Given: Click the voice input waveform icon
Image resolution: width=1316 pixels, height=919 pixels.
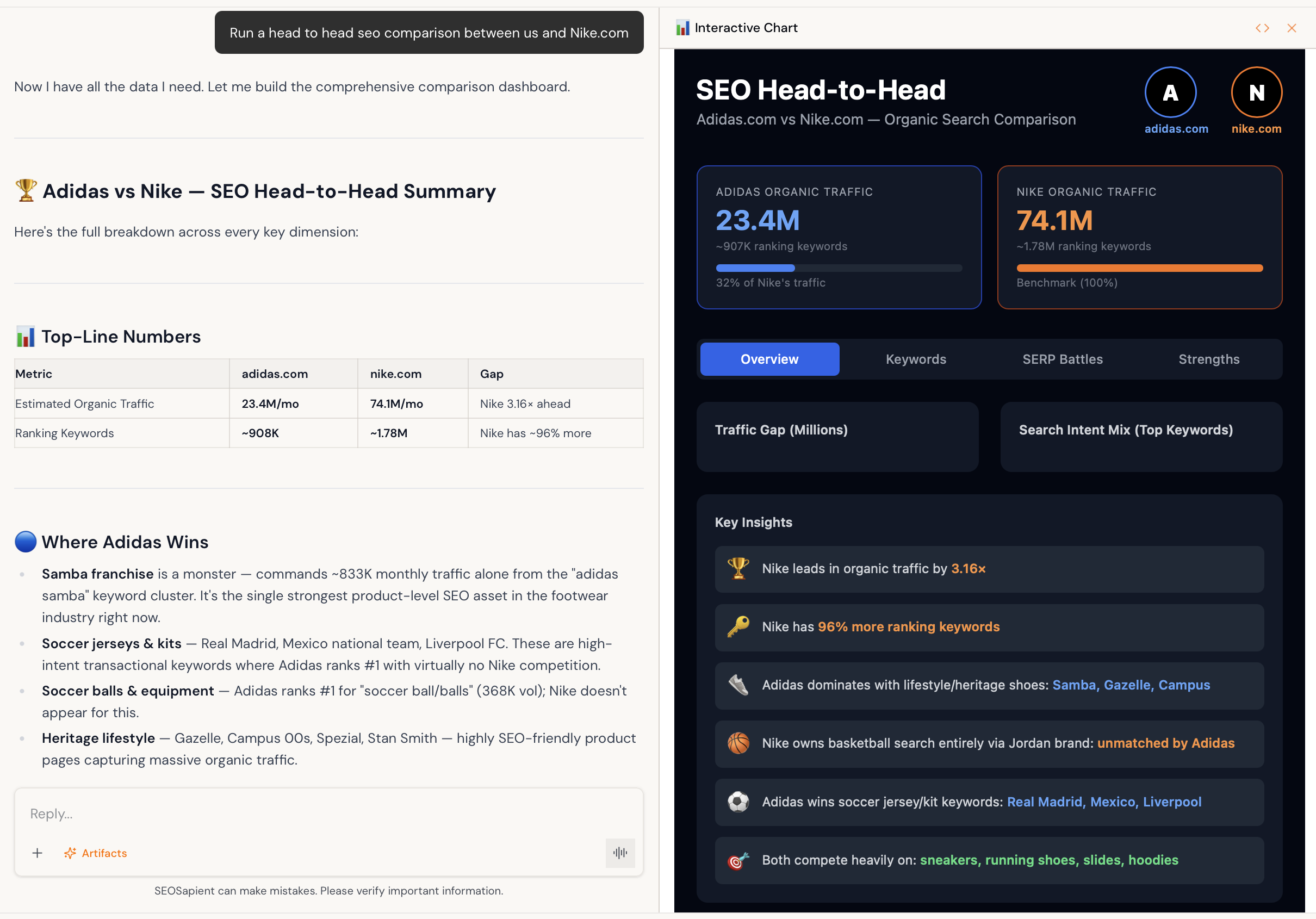Looking at the screenshot, I should click(x=619, y=853).
